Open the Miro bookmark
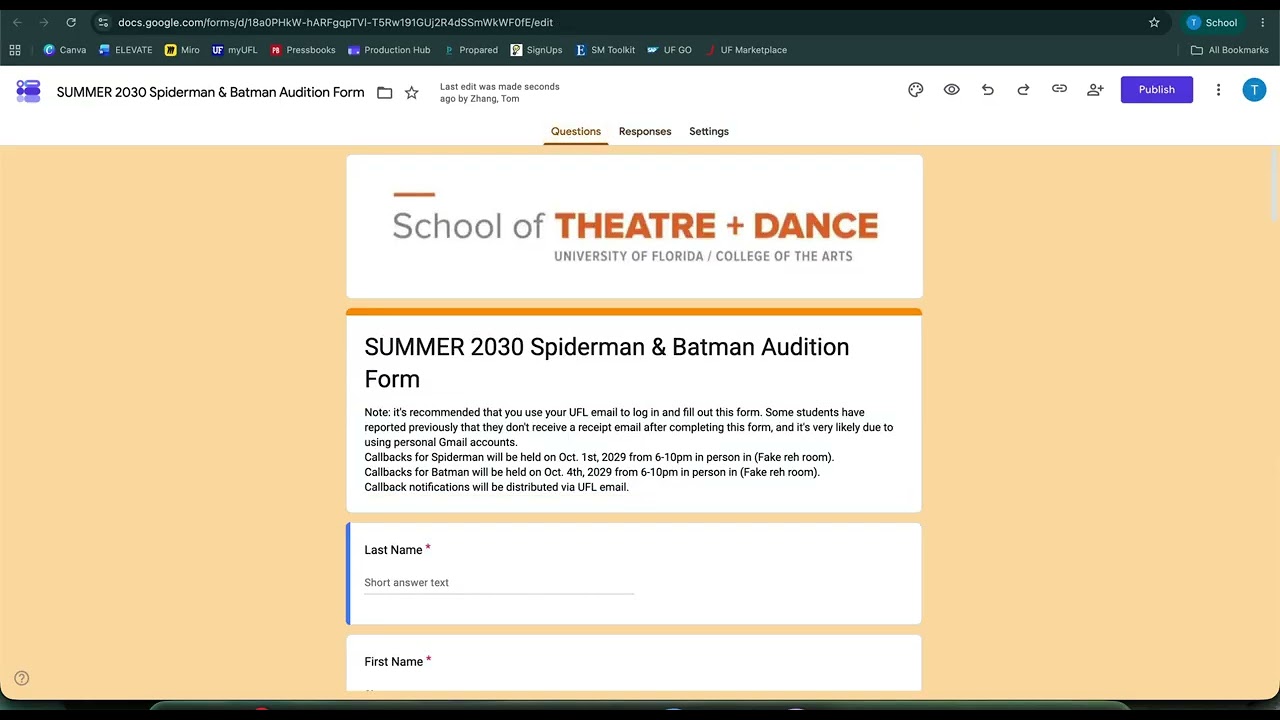Image resolution: width=1280 pixels, height=720 pixels. point(182,50)
